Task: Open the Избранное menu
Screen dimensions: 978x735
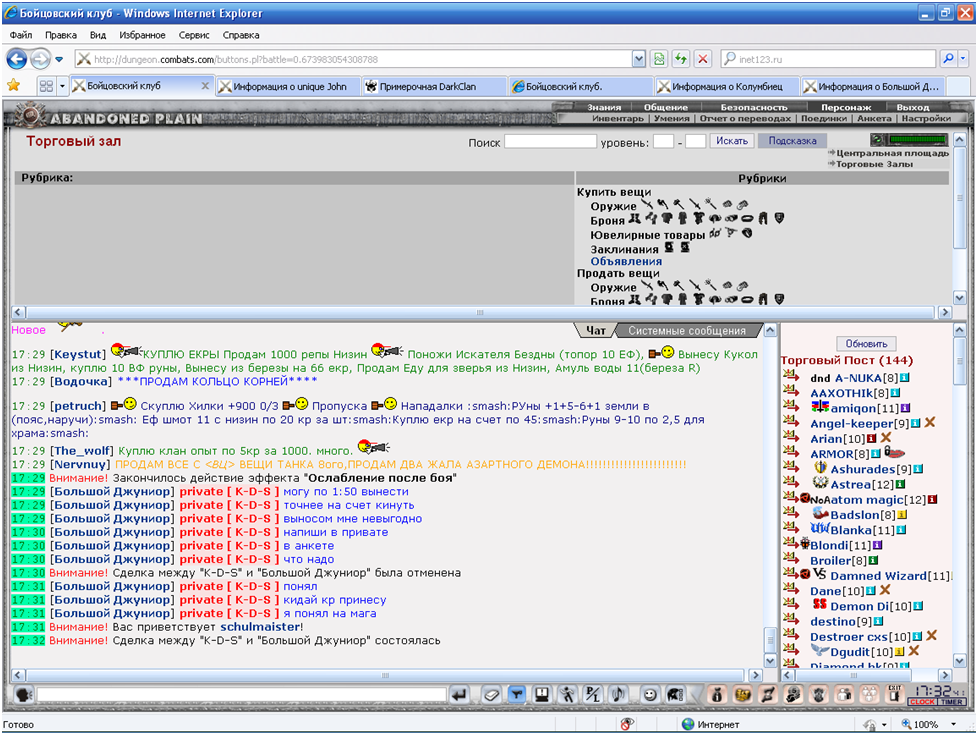Action: (142, 35)
